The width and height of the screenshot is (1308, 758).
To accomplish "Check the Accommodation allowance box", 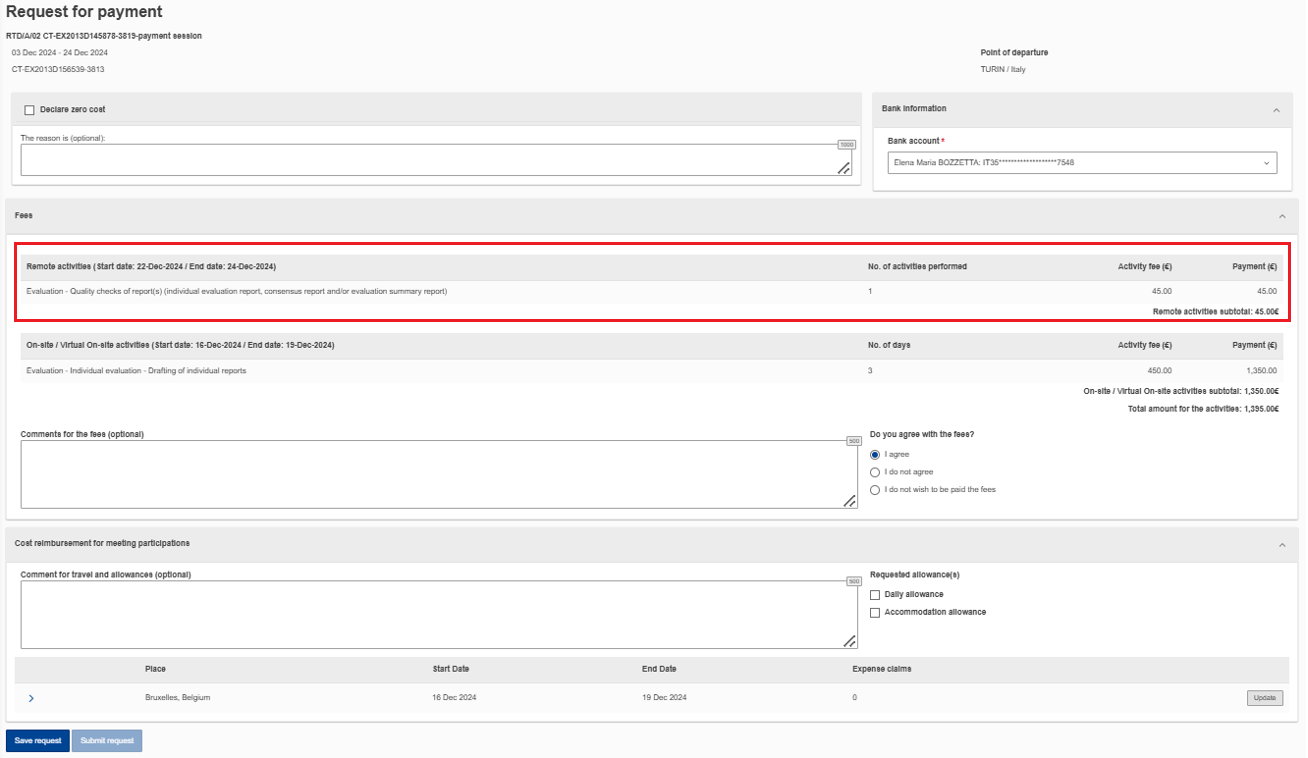I will (x=875, y=613).
